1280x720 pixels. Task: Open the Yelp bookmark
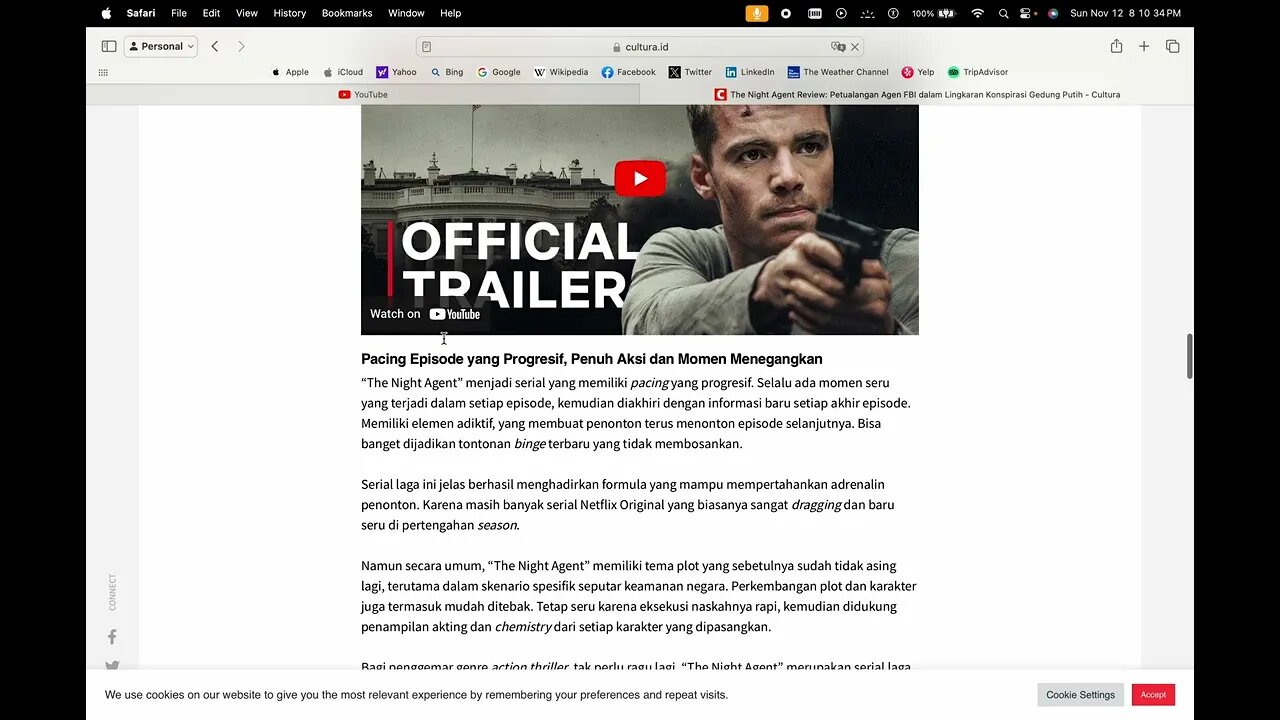918,72
